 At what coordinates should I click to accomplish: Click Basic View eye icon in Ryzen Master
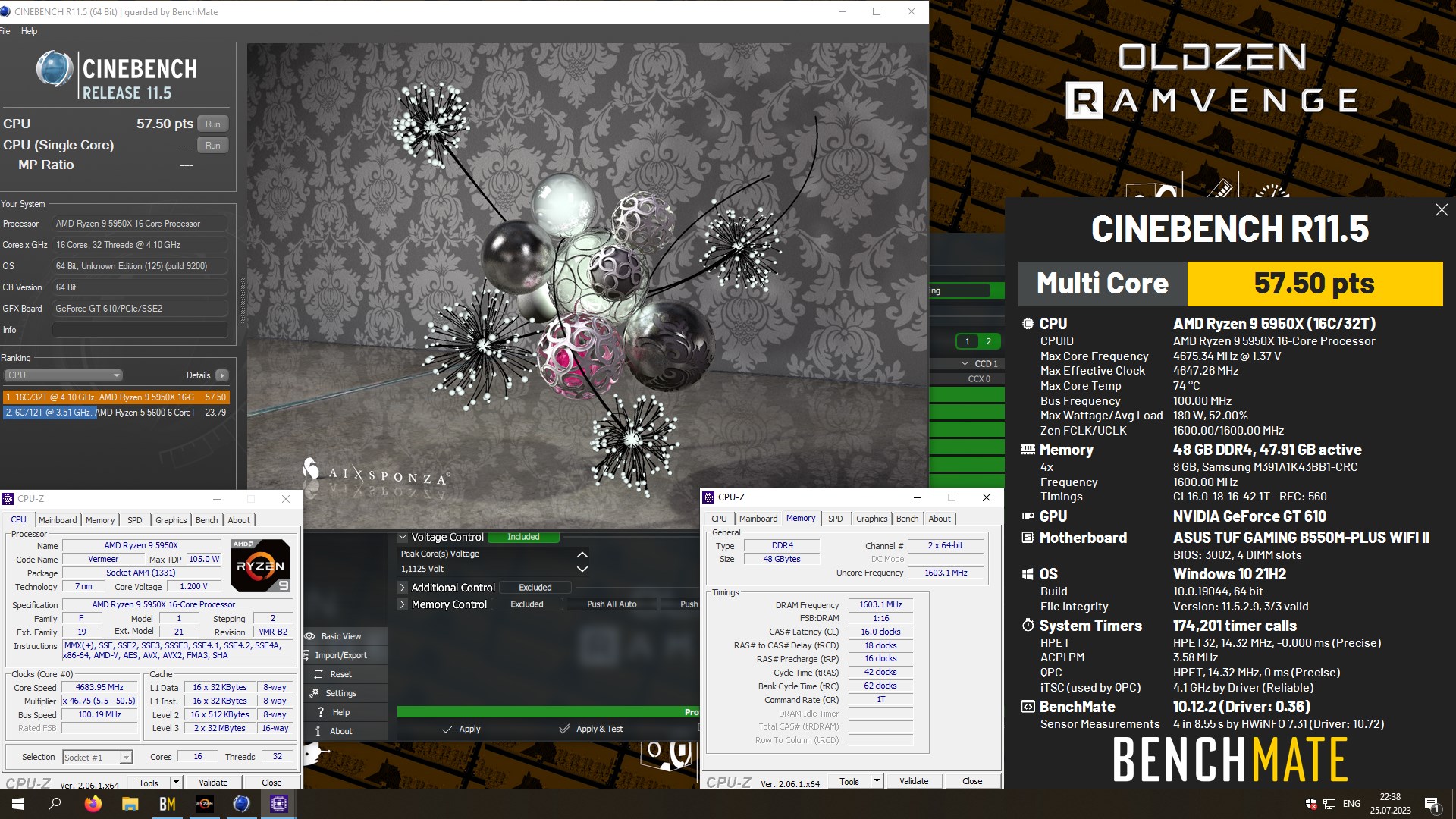click(310, 636)
